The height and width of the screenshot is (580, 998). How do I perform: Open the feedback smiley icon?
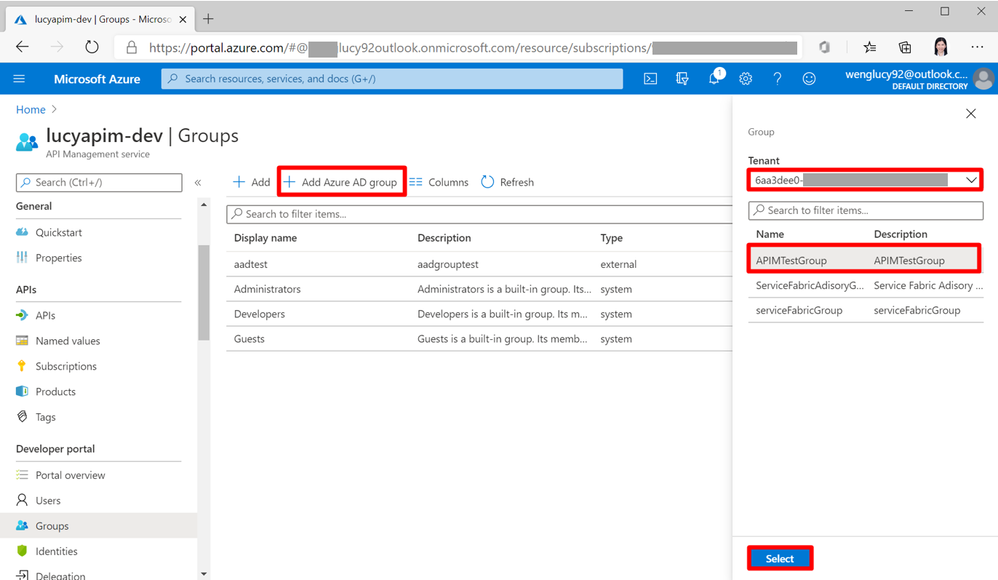pos(809,79)
